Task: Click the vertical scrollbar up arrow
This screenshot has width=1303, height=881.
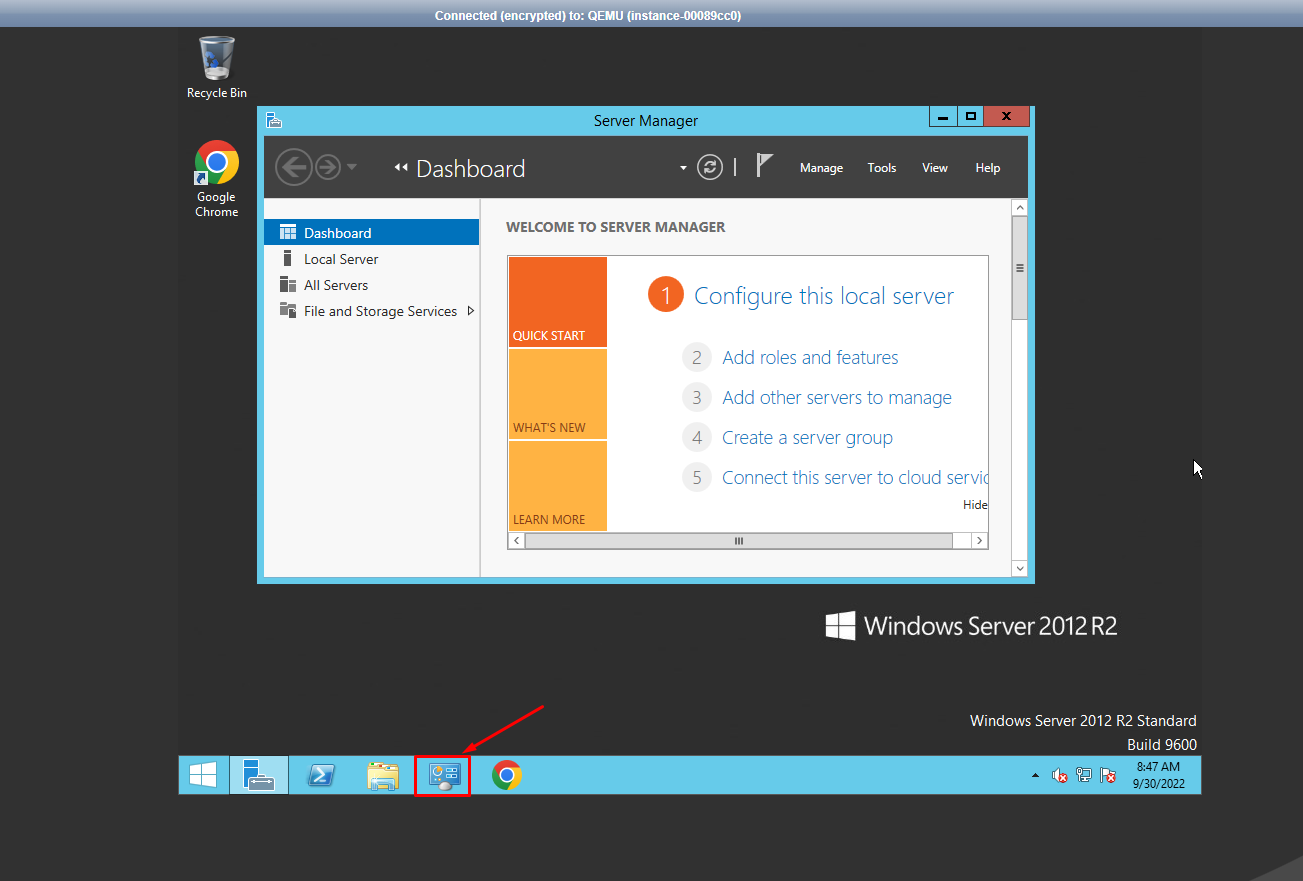Action: pyautogui.click(x=1020, y=207)
